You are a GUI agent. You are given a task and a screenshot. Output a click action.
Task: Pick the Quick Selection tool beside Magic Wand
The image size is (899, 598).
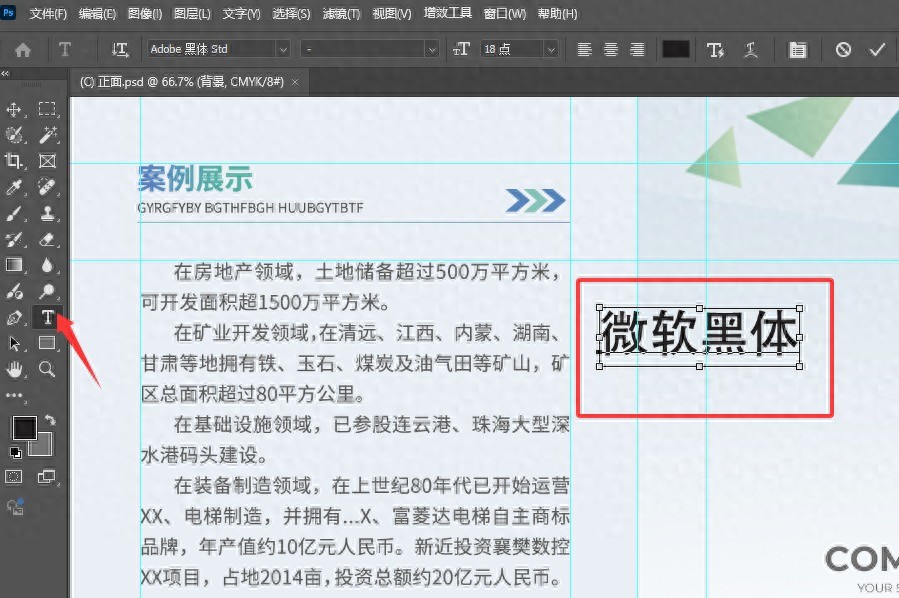(x=14, y=135)
